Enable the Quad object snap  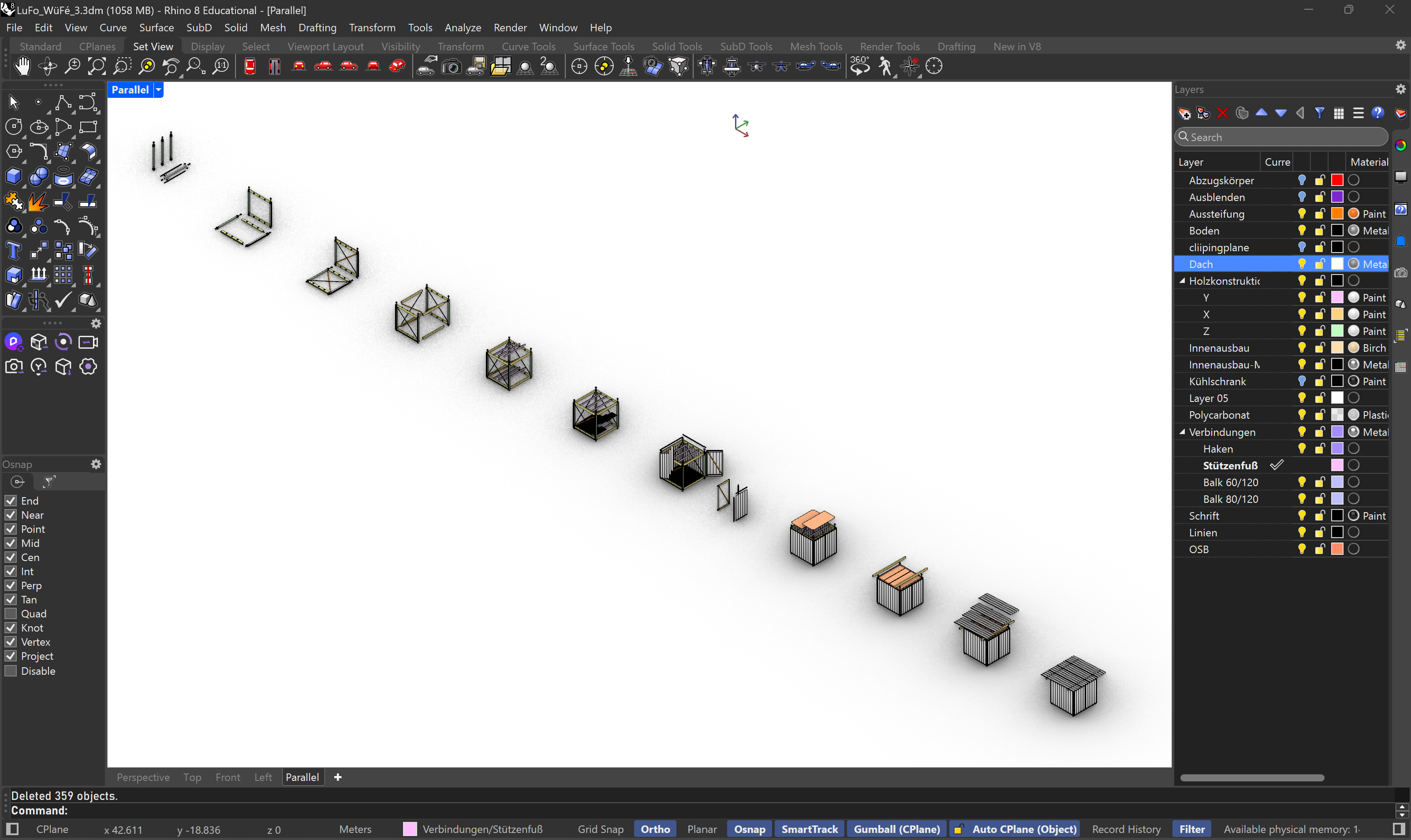click(x=11, y=613)
